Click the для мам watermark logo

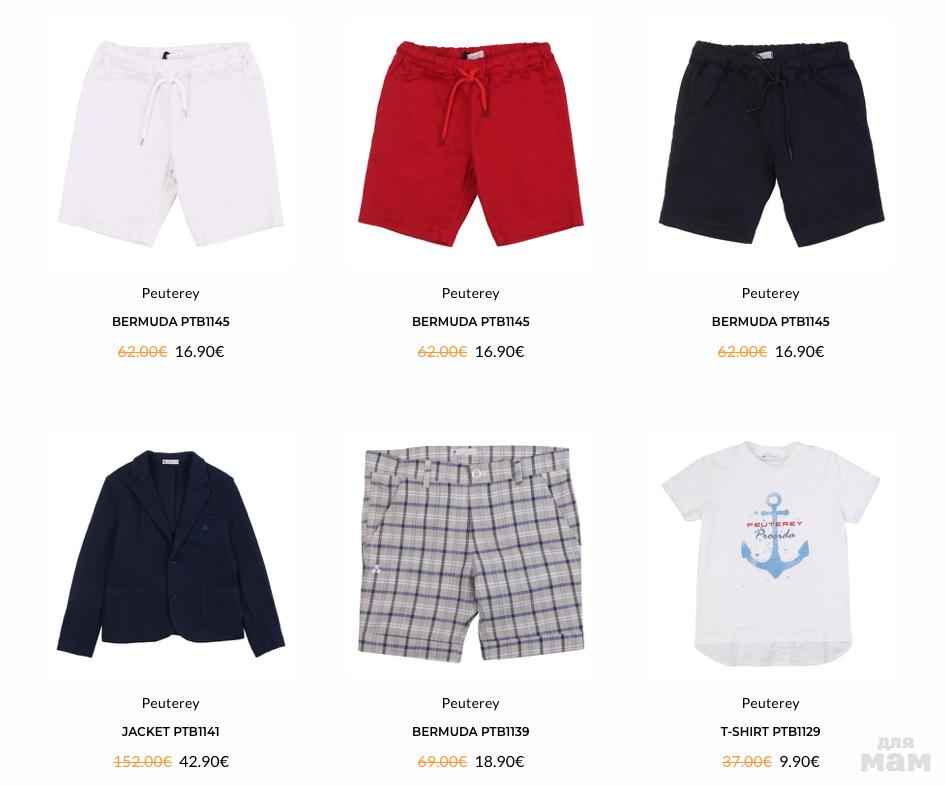(896, 754)
